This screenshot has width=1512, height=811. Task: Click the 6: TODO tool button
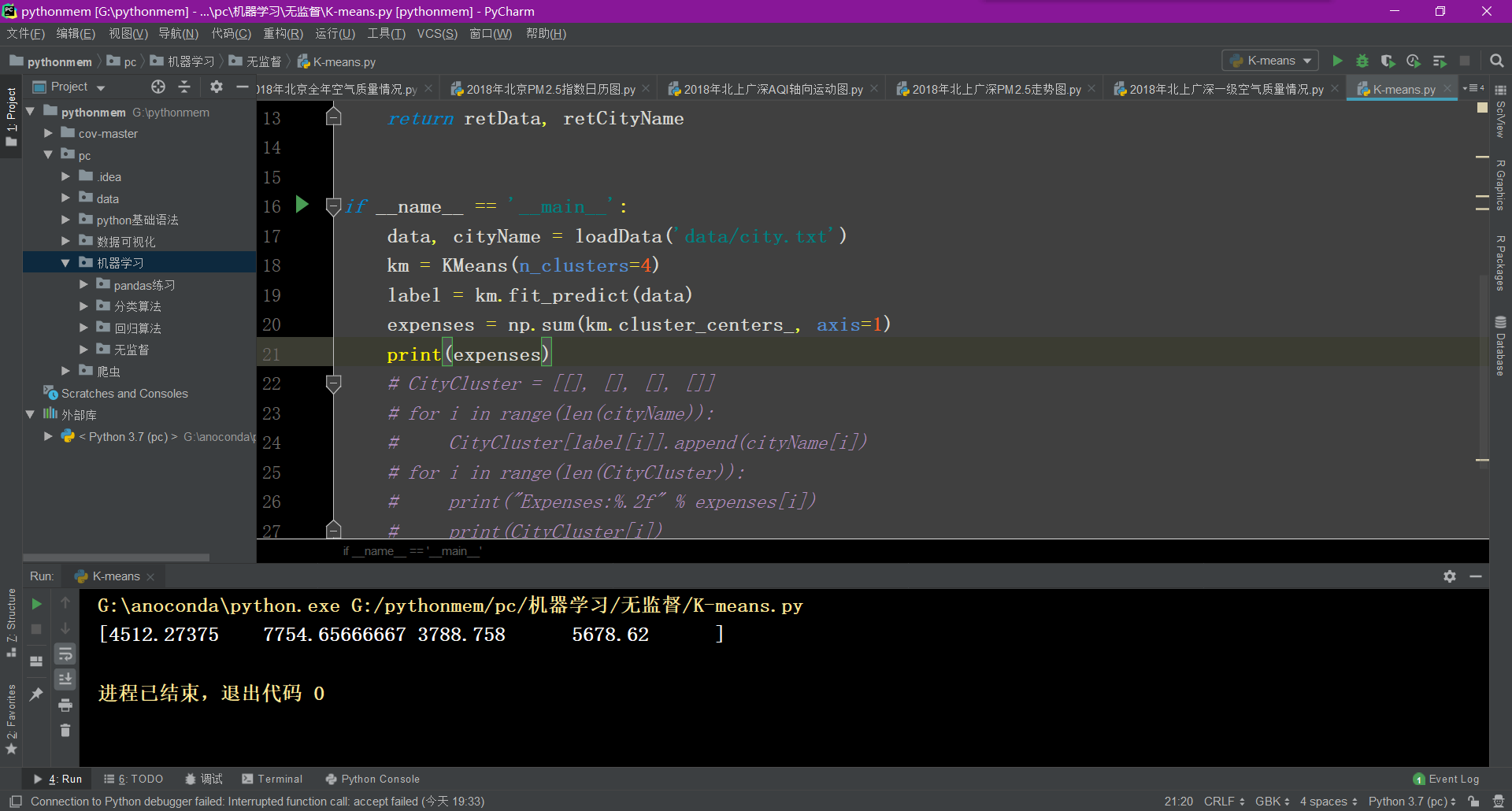[133, 779]
